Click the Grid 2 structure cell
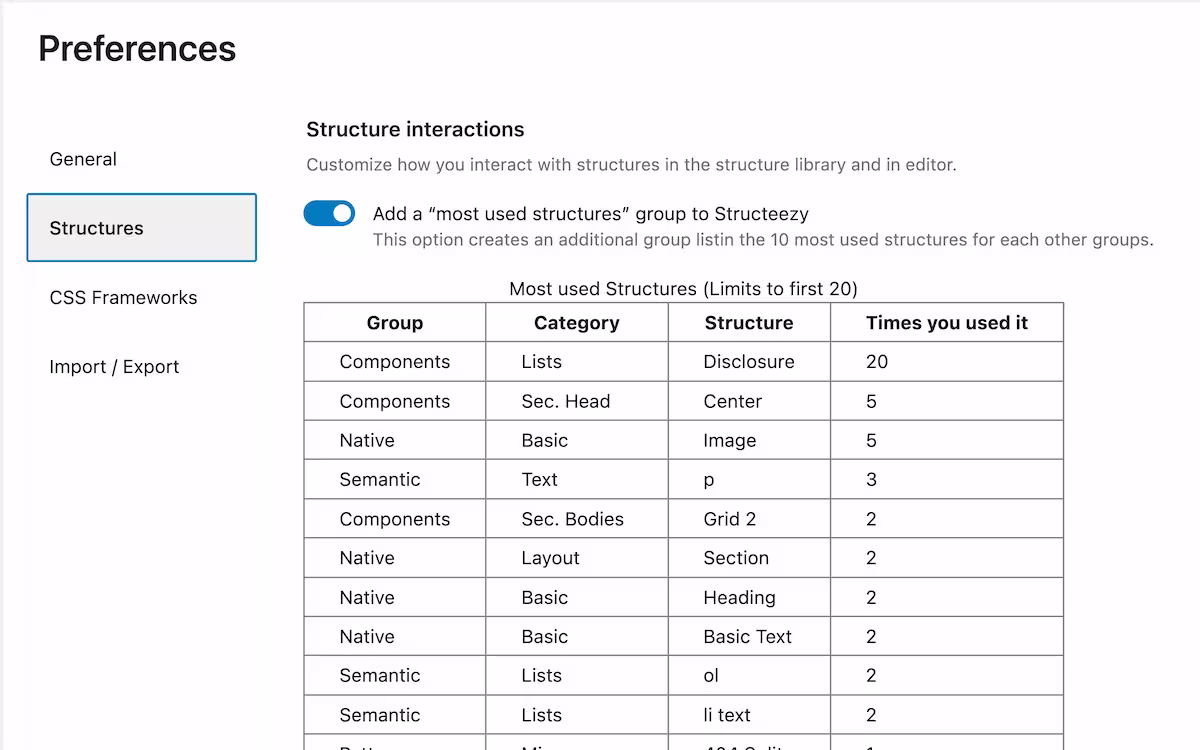This screenshot has width=1200, height=750. [x=729, y=519]
